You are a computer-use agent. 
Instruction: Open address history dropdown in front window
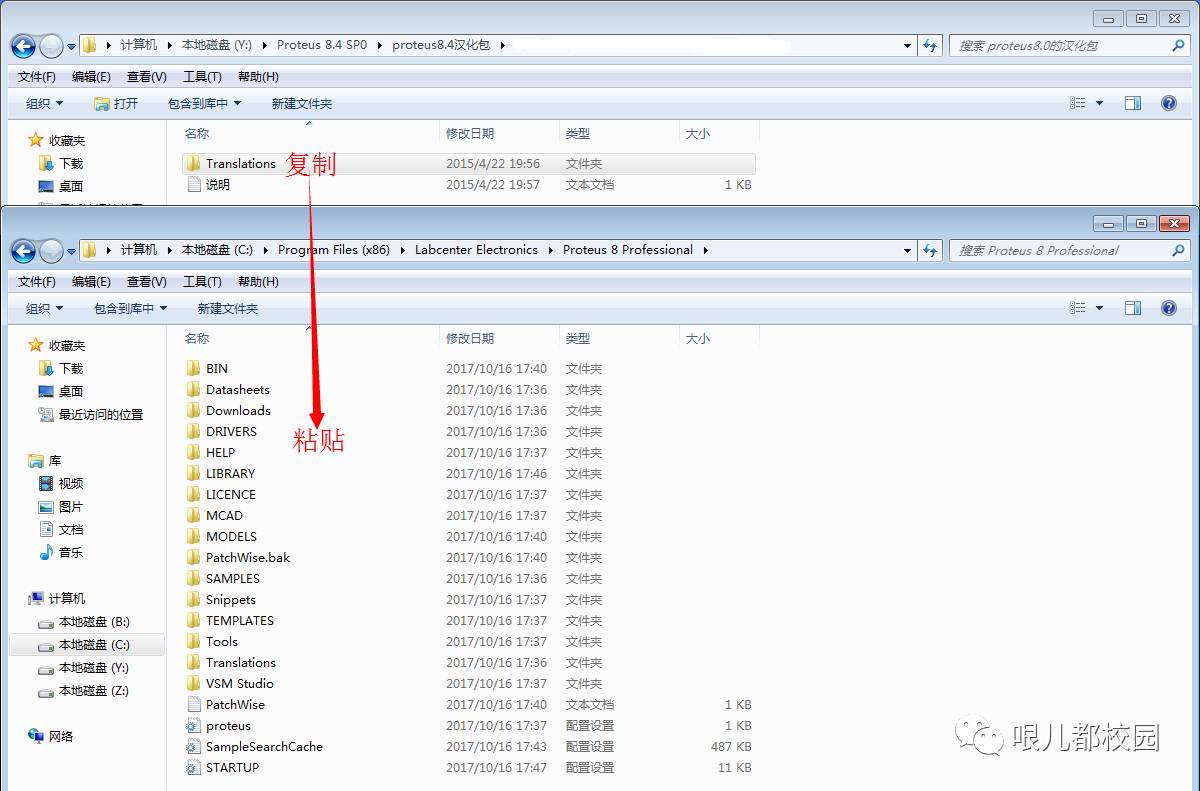[907, 250]
